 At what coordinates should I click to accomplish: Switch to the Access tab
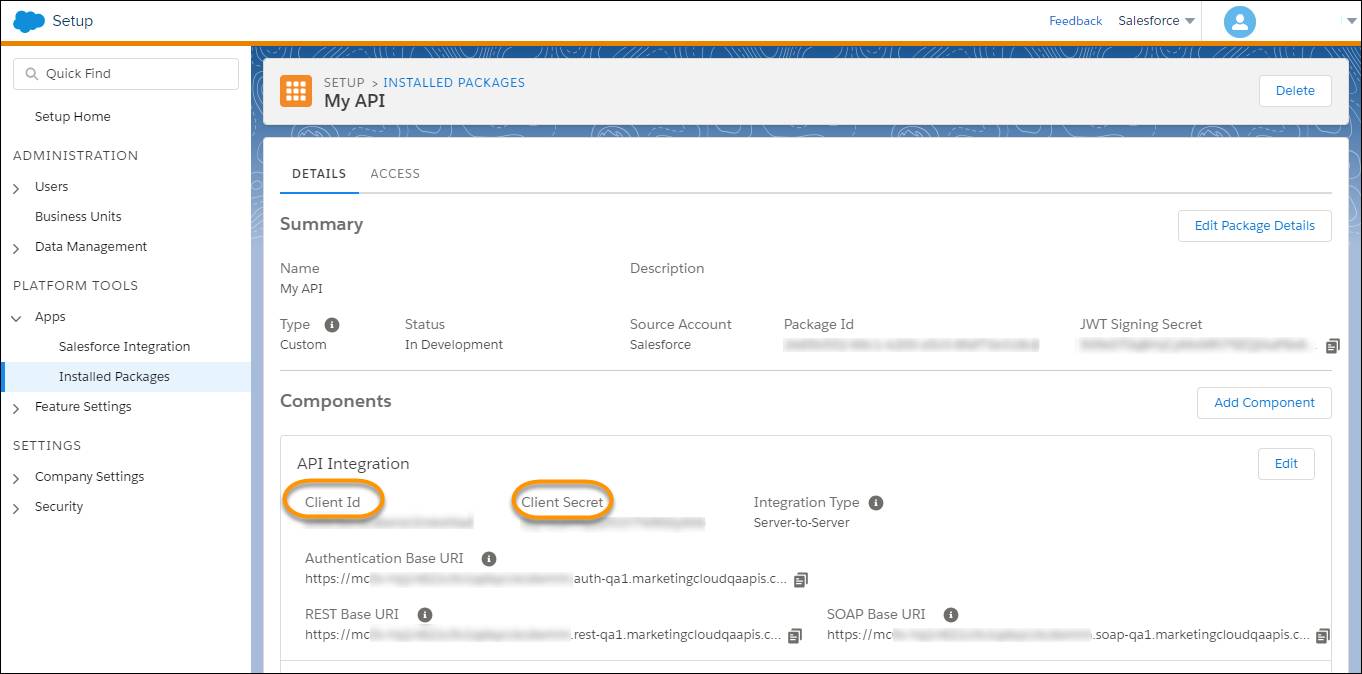click(395, 174)
